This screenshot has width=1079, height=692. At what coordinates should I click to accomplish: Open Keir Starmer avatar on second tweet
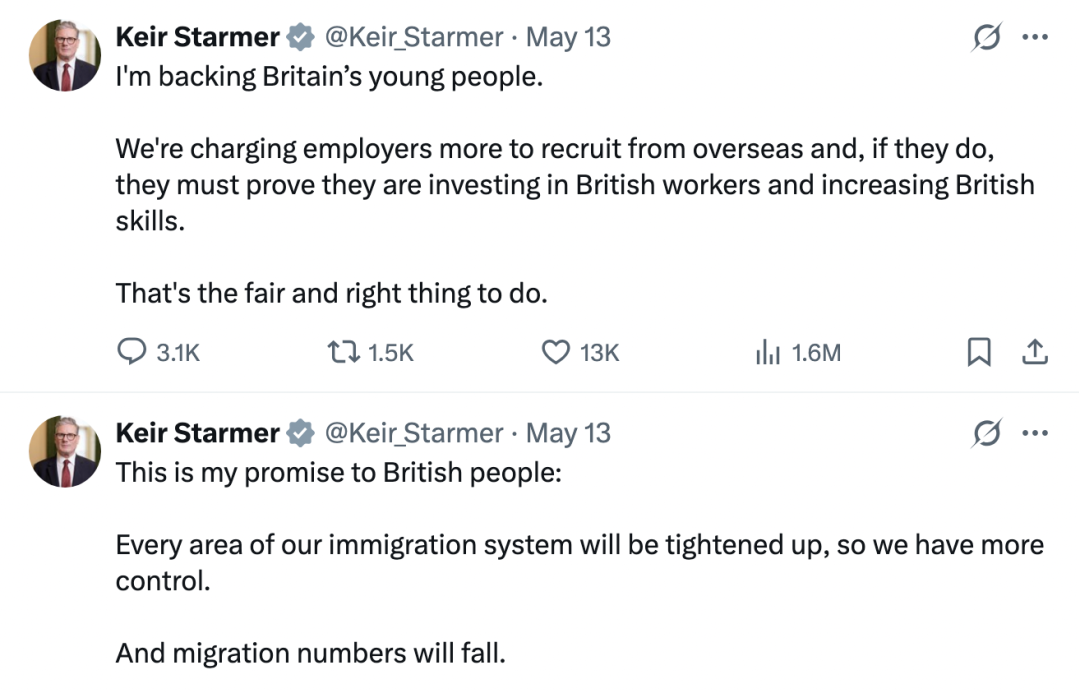[65, 451]
